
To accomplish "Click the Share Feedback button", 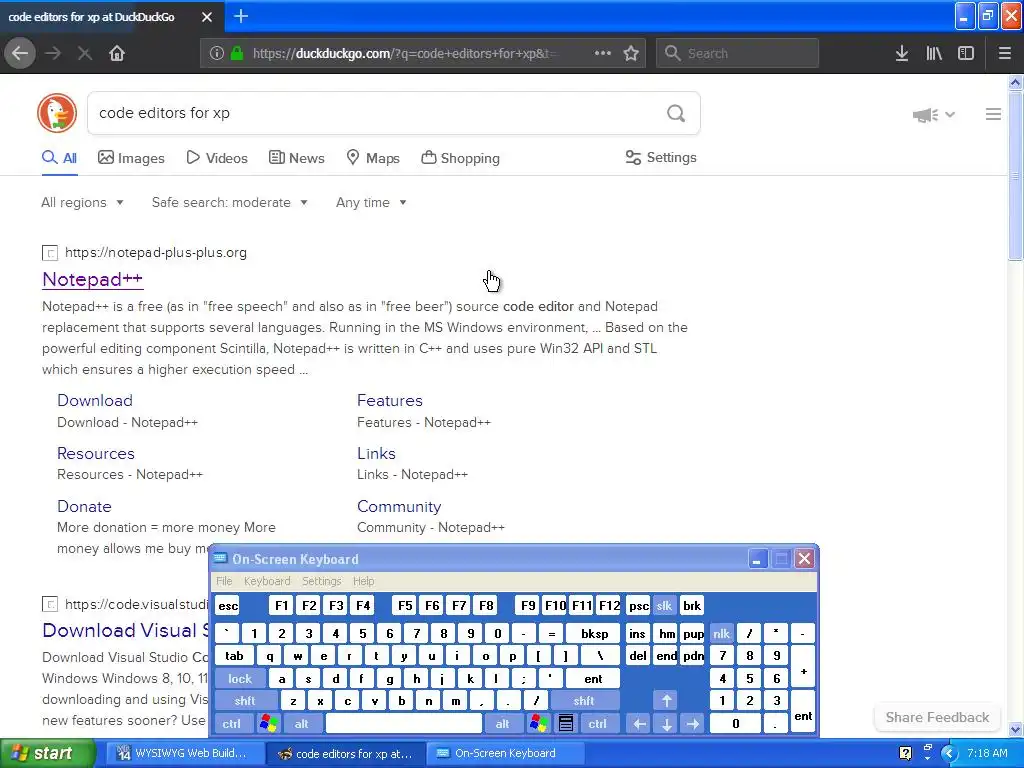I will (x=937, y=717).
